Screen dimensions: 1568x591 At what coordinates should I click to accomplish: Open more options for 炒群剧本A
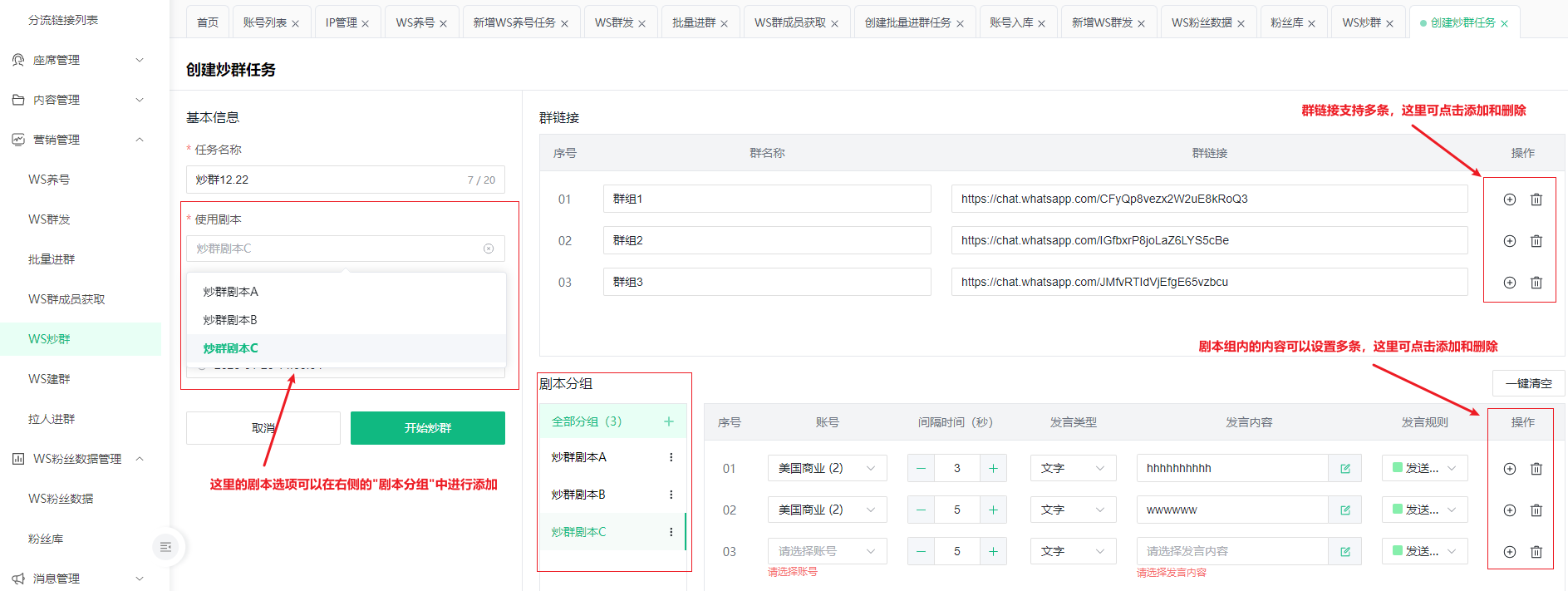pyautogui.click(x=671, y=457)
